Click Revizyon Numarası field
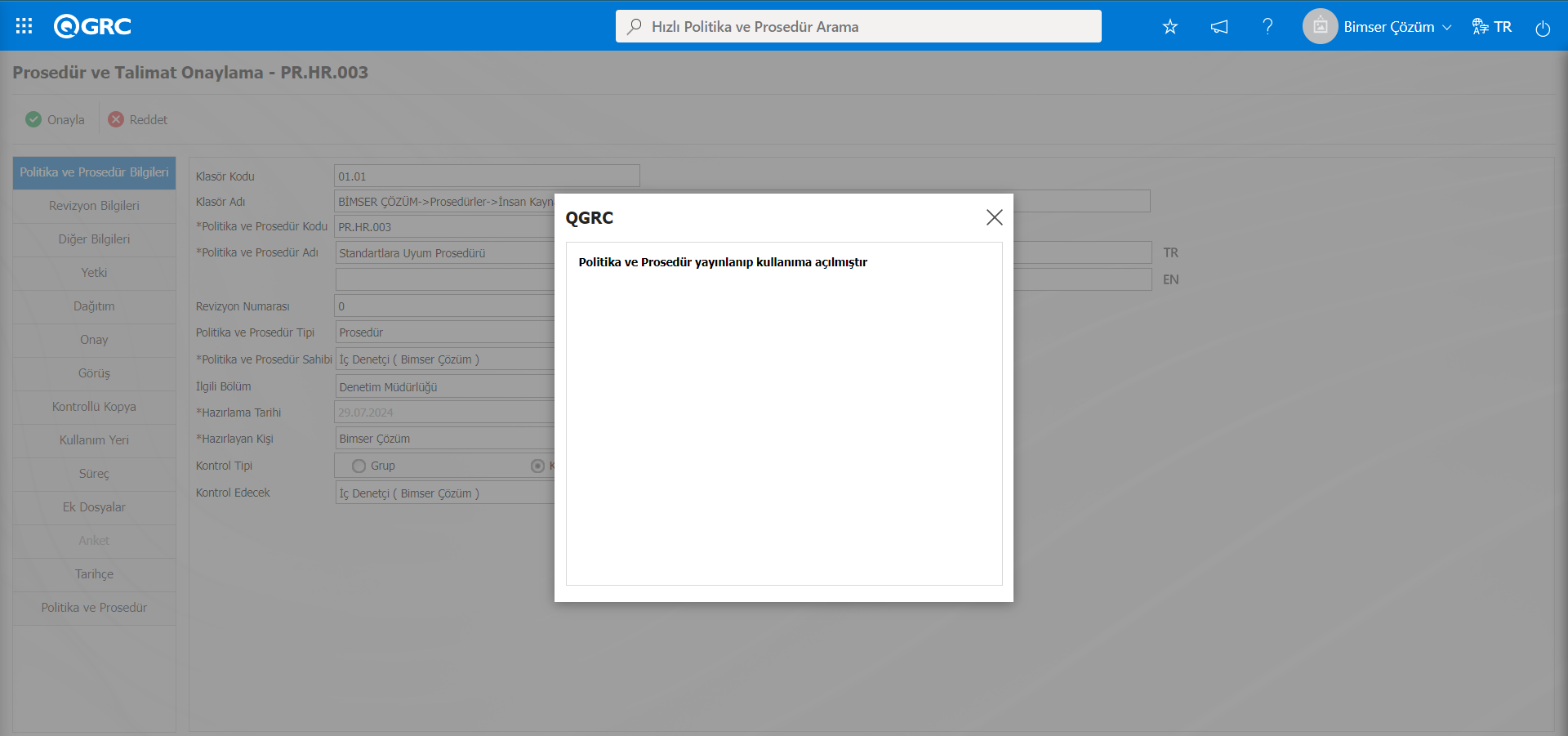The width and height of the screenshot is (1568, 736). point(445,306)
